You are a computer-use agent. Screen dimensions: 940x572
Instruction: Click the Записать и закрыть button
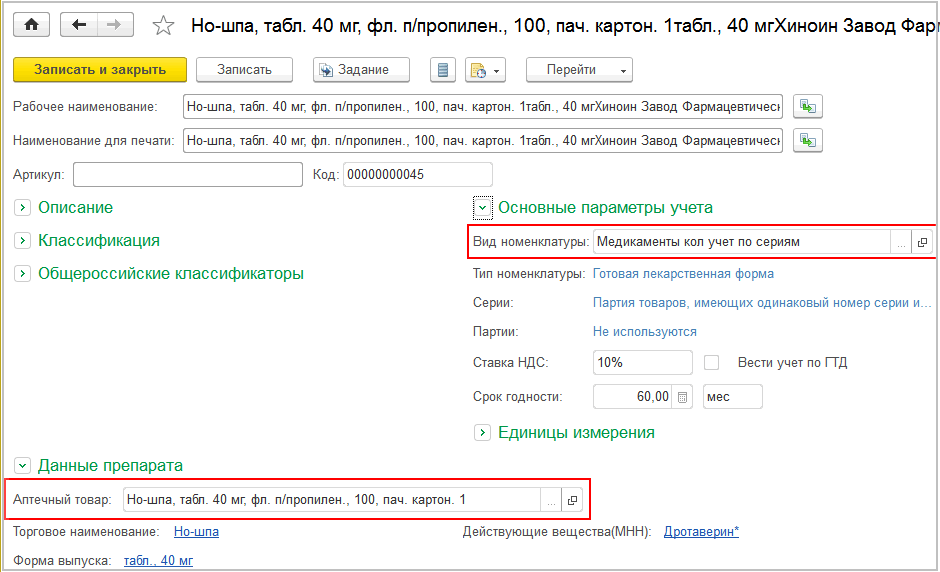pyautogui.click(x=100, y=70)
